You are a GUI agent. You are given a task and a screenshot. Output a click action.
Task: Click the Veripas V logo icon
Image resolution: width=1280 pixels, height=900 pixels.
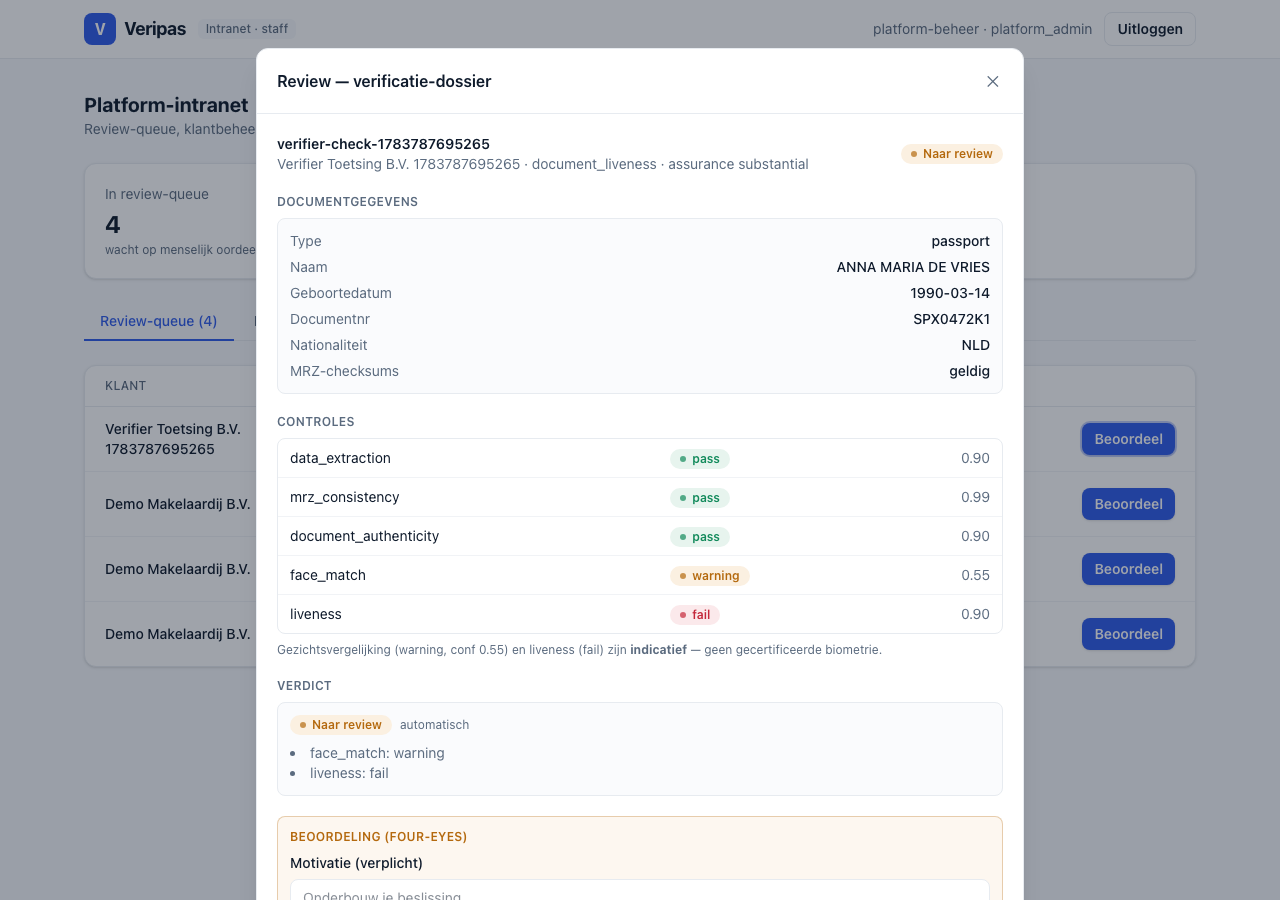click(x=100, y=29)
